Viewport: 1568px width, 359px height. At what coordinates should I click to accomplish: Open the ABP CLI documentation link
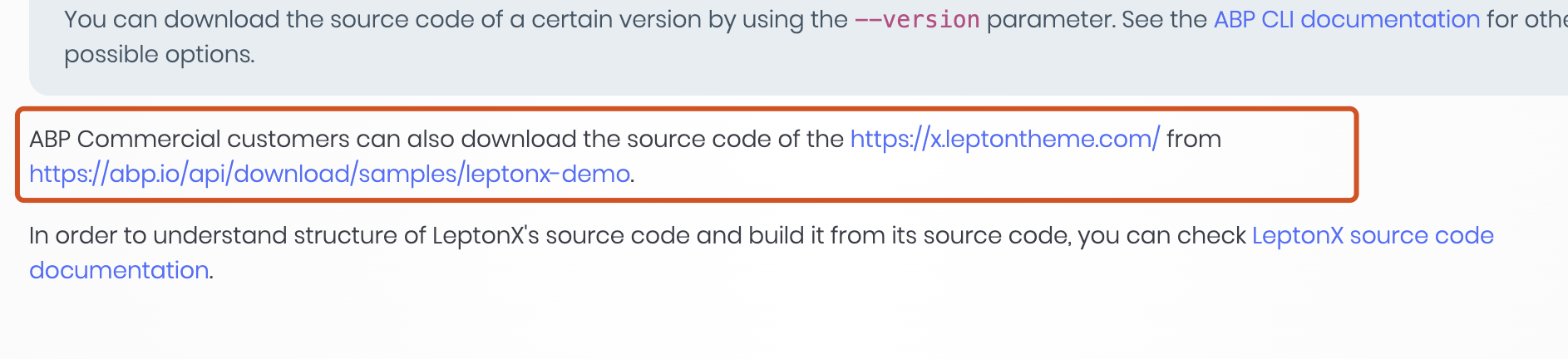tap(1346, 19)
